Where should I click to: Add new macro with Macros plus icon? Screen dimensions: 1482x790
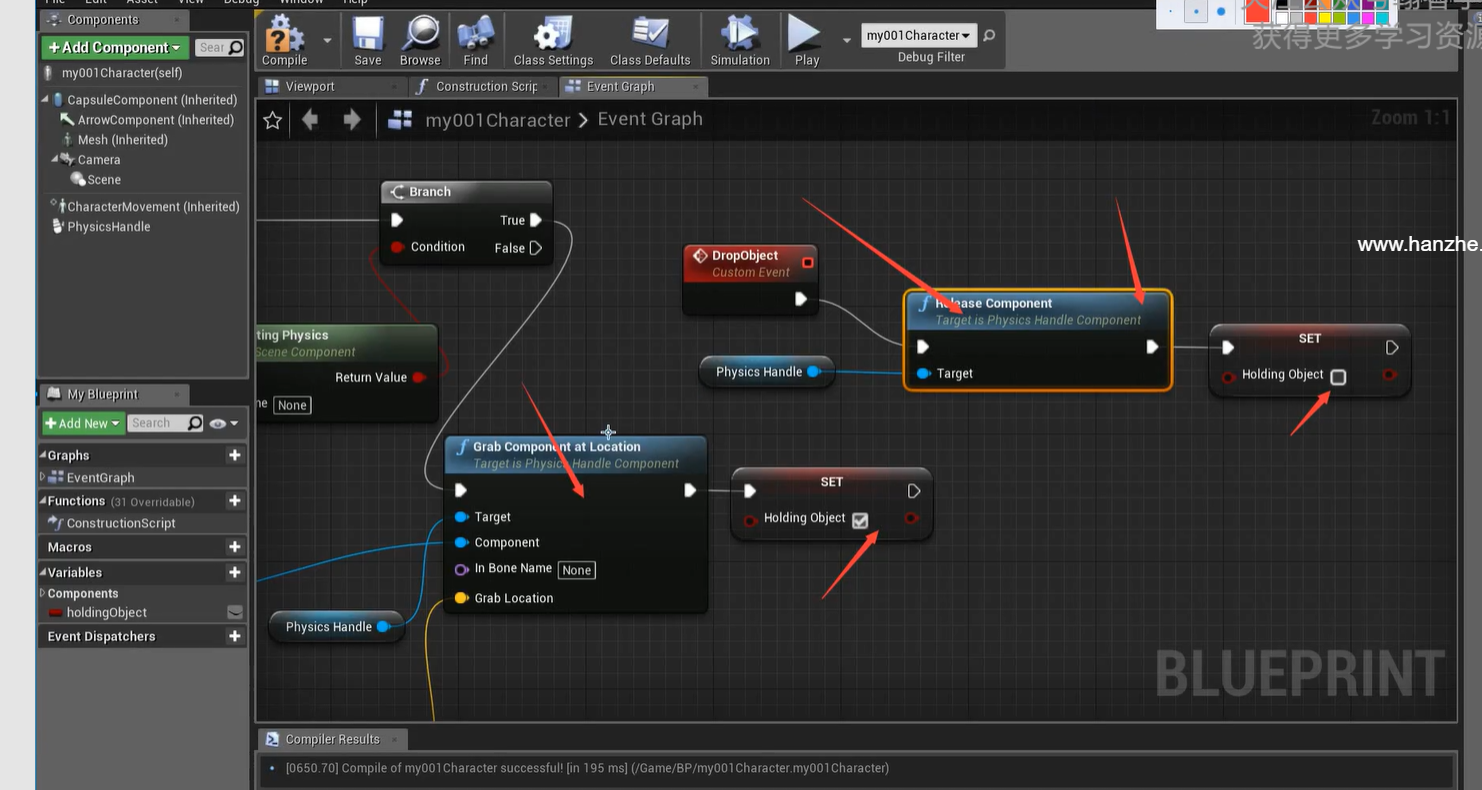click(x=235, y=547)
